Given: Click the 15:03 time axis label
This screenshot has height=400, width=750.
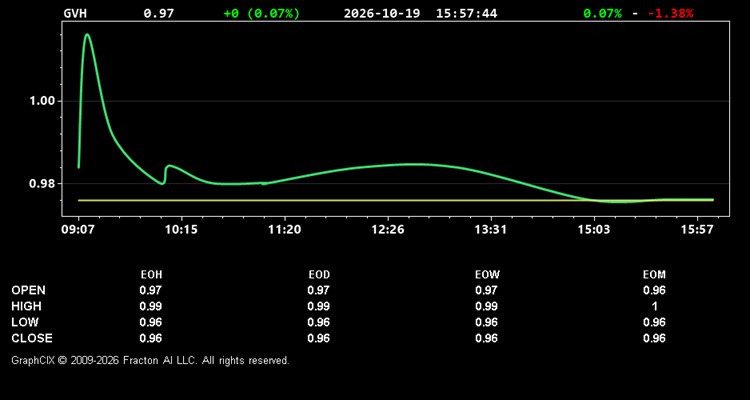Looking at the screenshot, I should (x=594, y=230).
